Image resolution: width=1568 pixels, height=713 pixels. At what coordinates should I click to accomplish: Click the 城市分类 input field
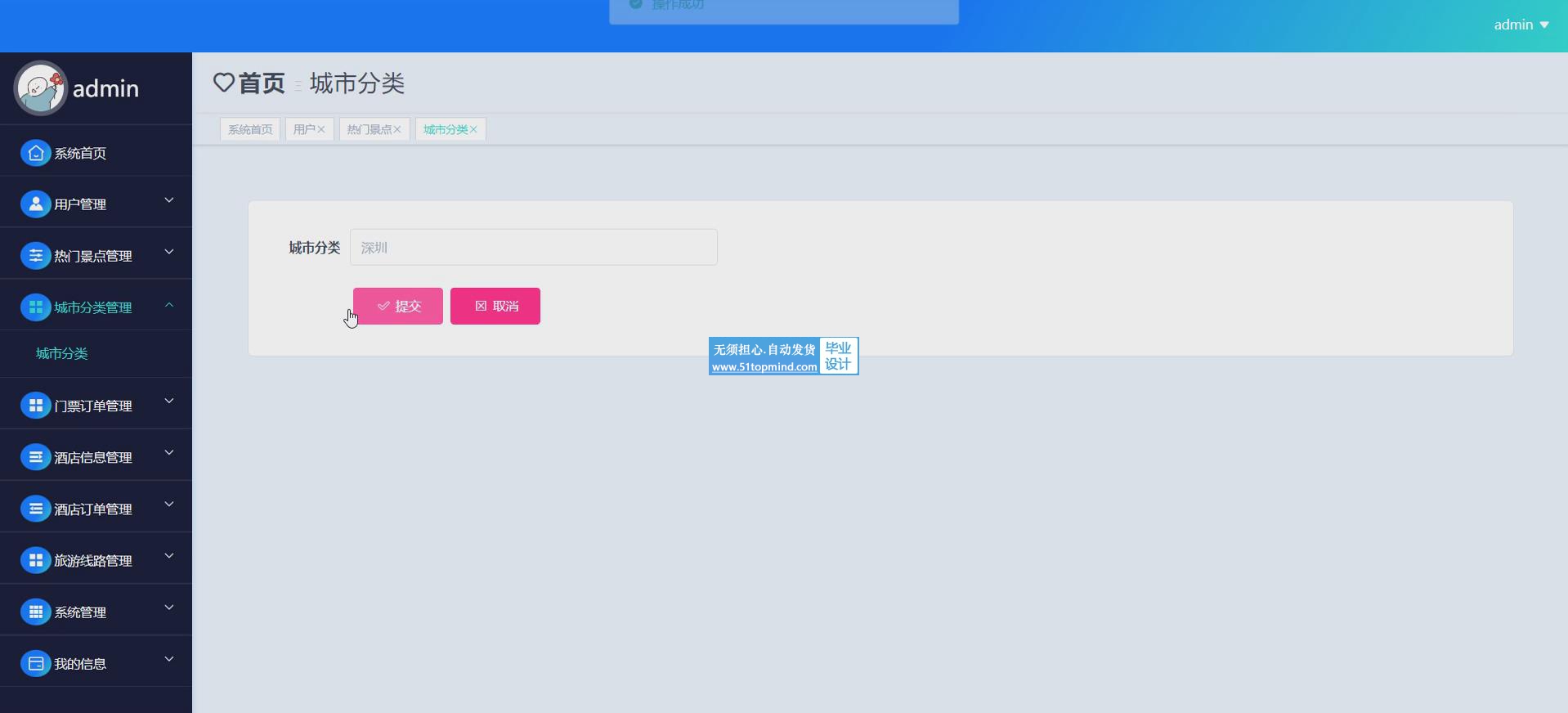point(534,247)
